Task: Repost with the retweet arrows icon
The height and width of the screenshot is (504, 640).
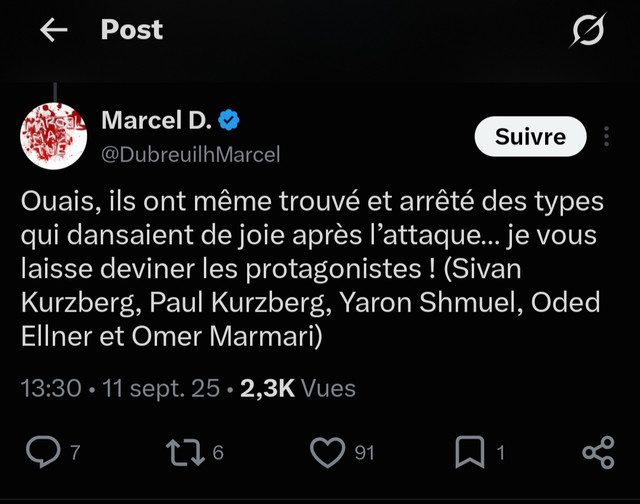Action: pos(185,452)
